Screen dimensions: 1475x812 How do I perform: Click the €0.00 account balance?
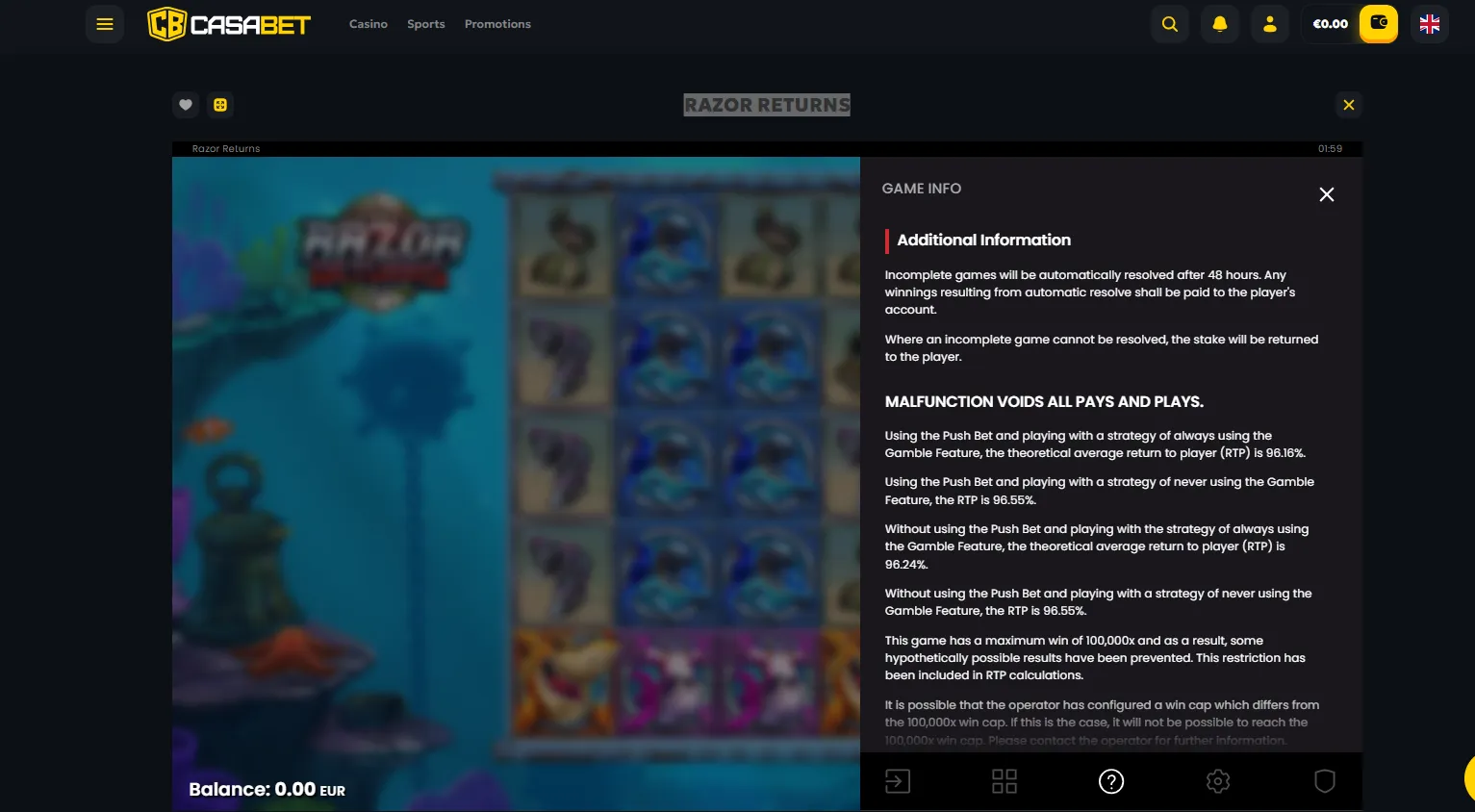1331,24
